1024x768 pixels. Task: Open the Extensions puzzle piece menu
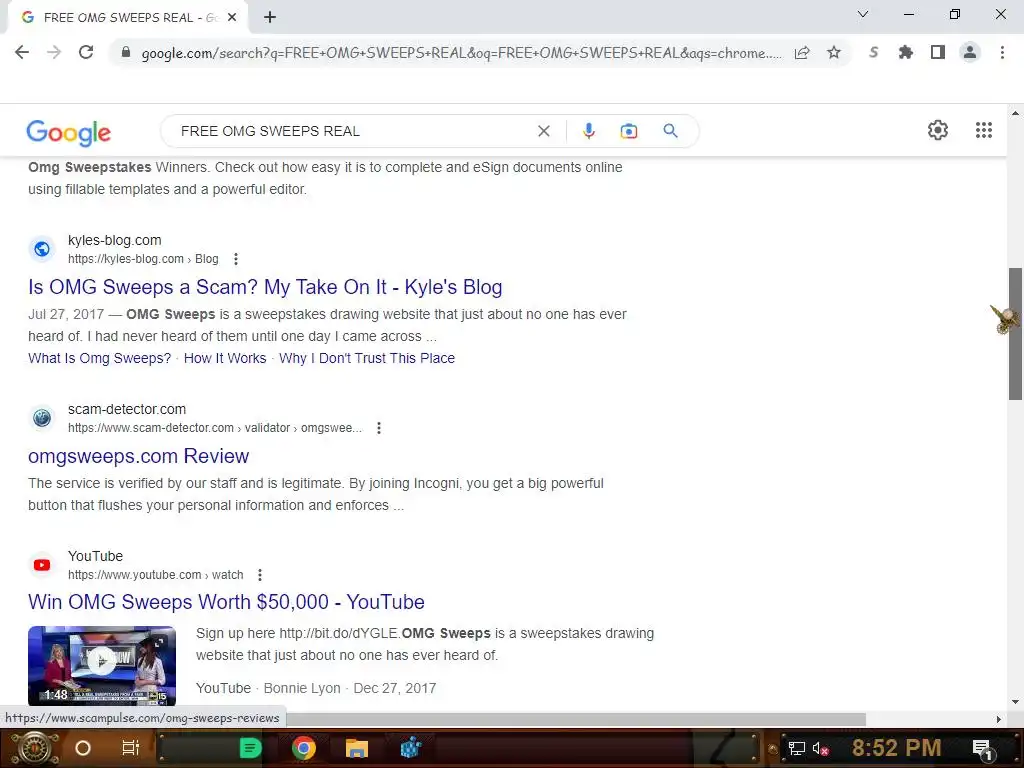pyautogui.click(x=905, y=52)
